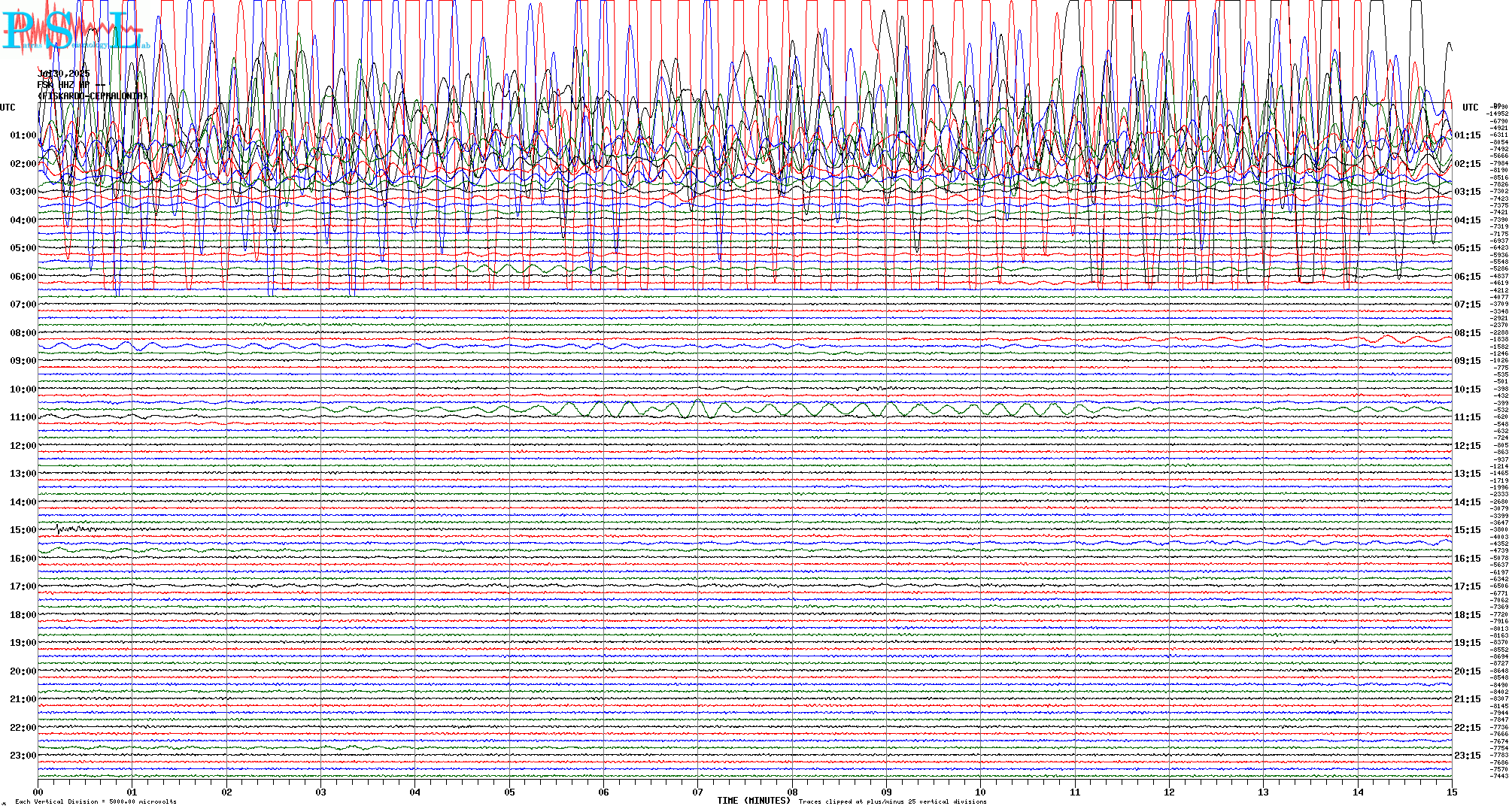Click the '01:15' end-of-row label
The image size is (1512, 812).
pyautogui.click(x=1468, y=136)
